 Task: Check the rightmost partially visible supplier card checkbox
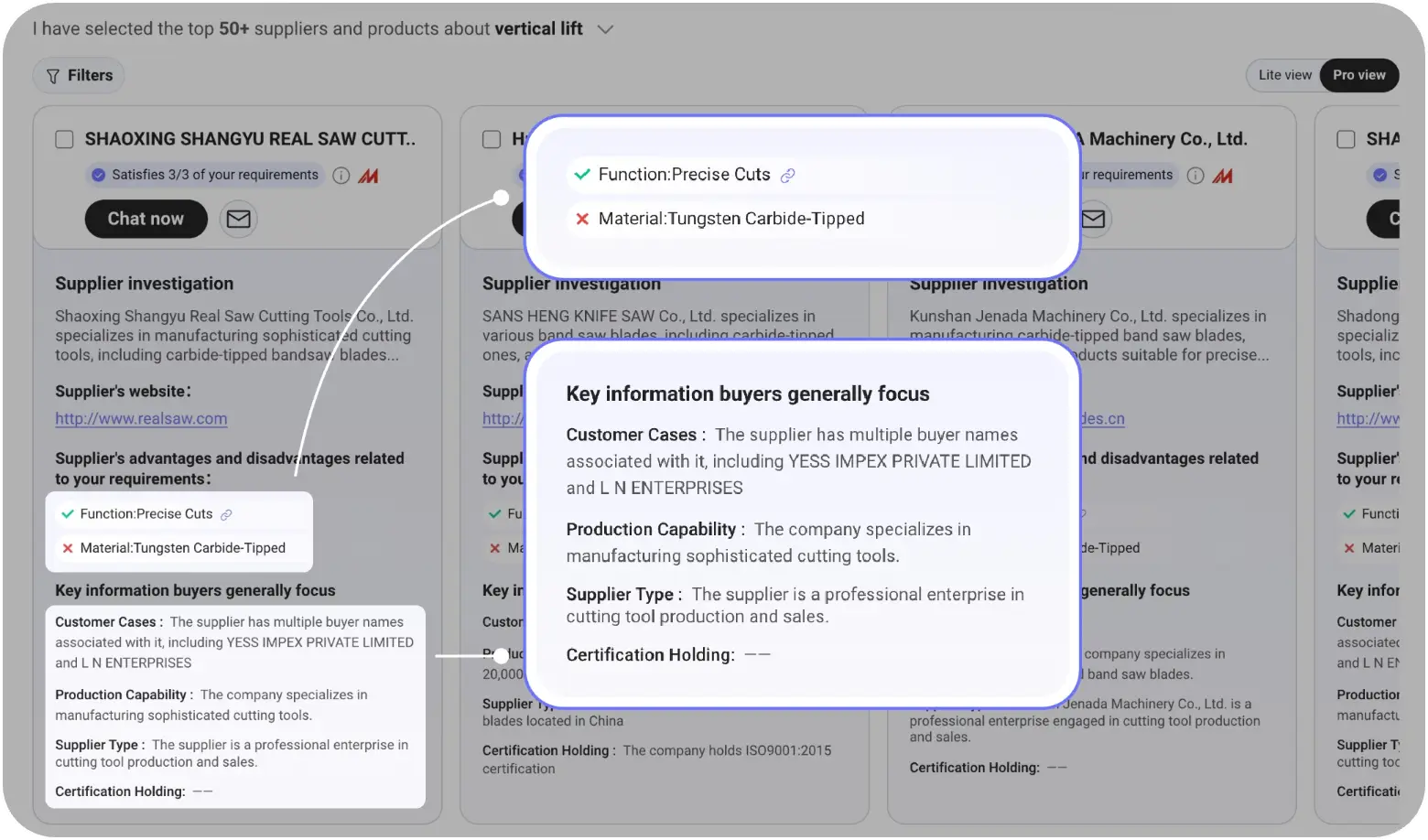(1346, 139)
